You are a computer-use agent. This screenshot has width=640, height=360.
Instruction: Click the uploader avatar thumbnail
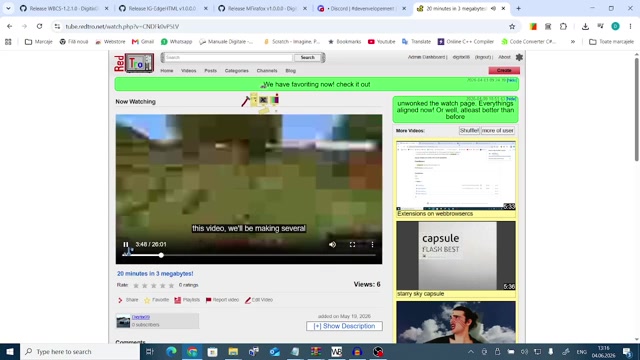tap(123, 321)
